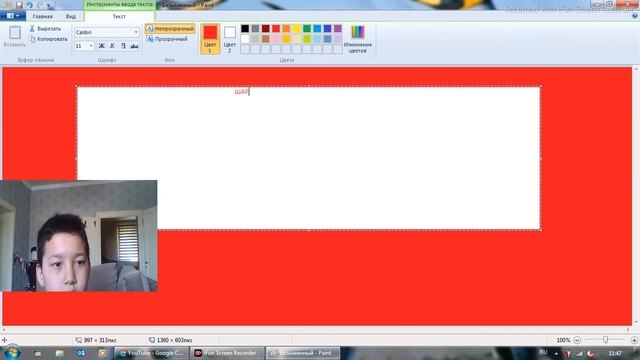Undo the last action
The width and height of the screenshot is (640, 360).
pos(29,5)
